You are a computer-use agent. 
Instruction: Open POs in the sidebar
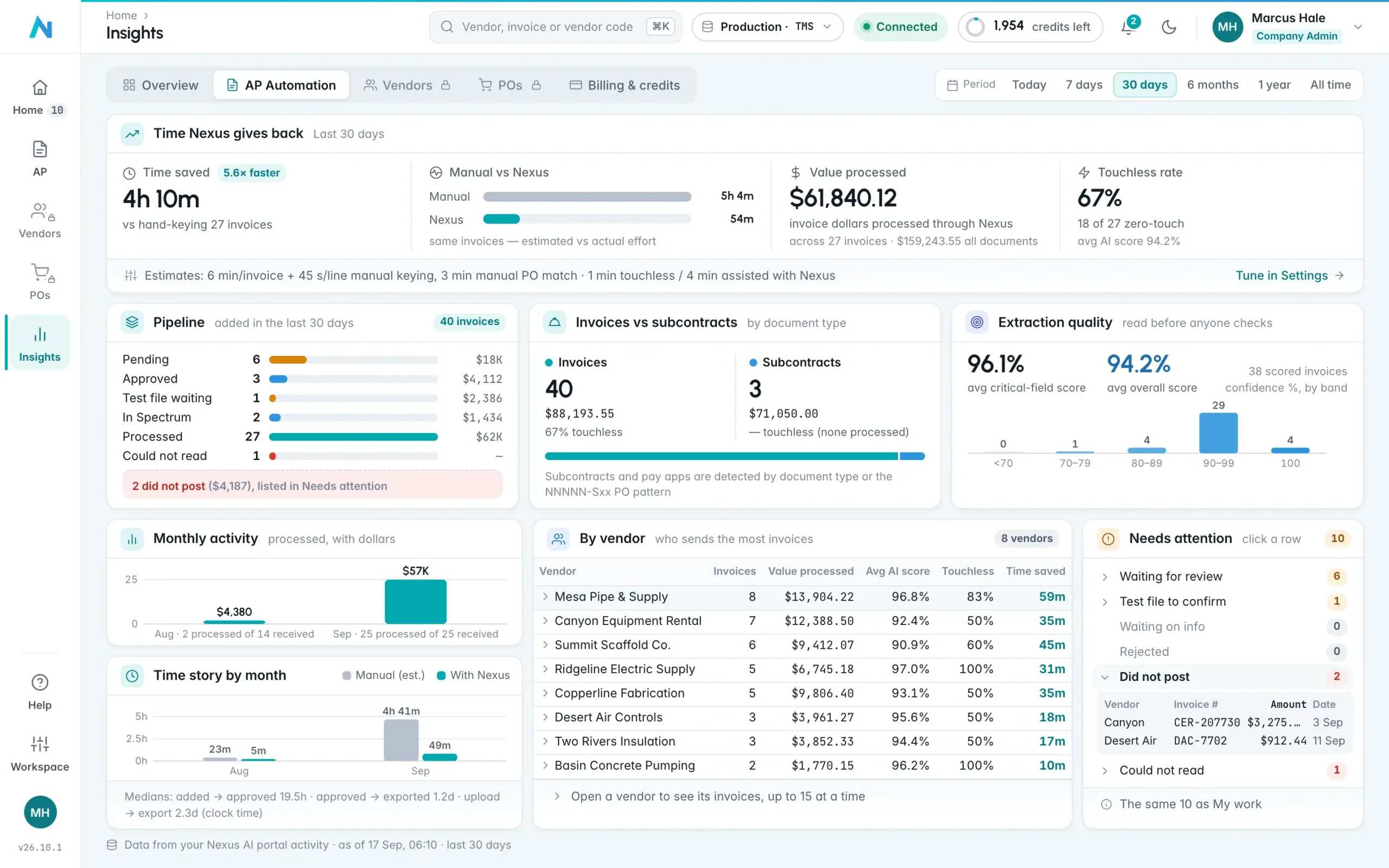tap(40, 282)
